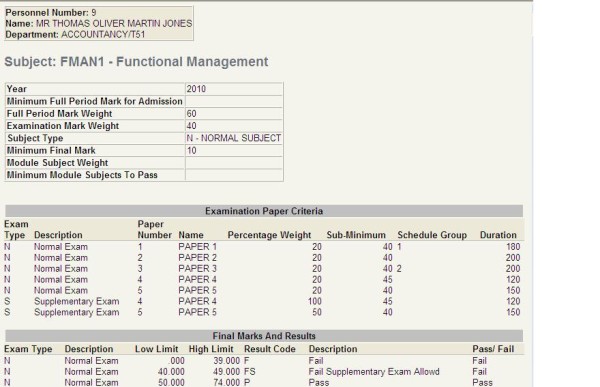Select PAPER 1 in the criteria table
600x387 pixels.
click(197, 247)
